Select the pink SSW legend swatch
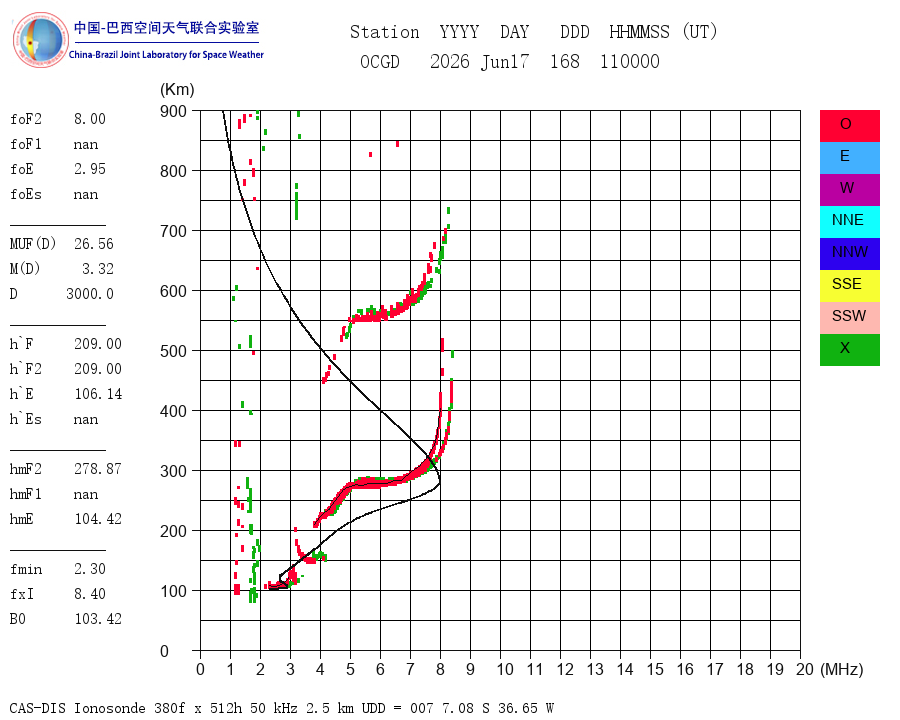The image size is (900, 720). pyautogui.click(x=849, y=318)
